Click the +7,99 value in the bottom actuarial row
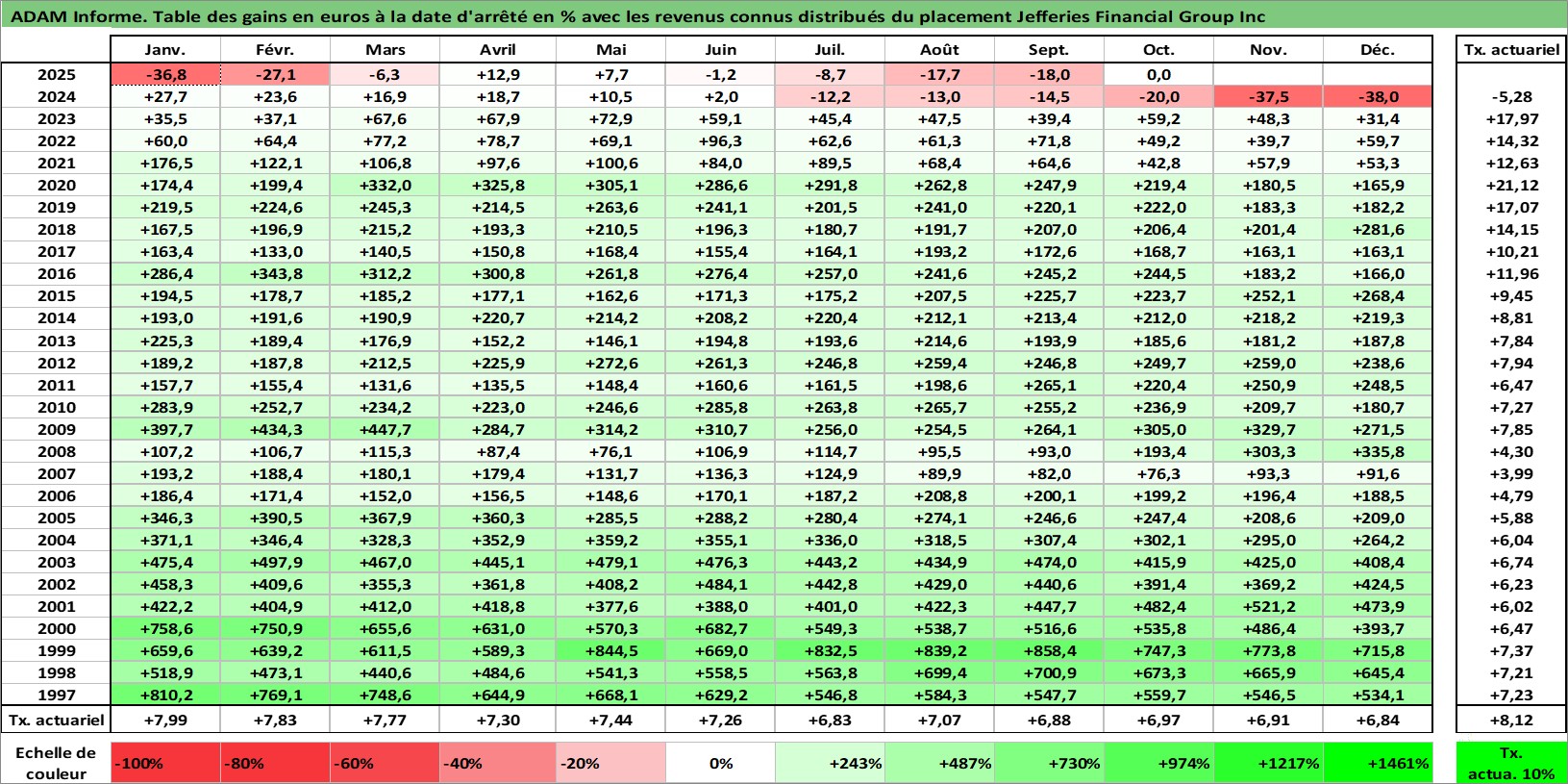 [x=166, y=721]
